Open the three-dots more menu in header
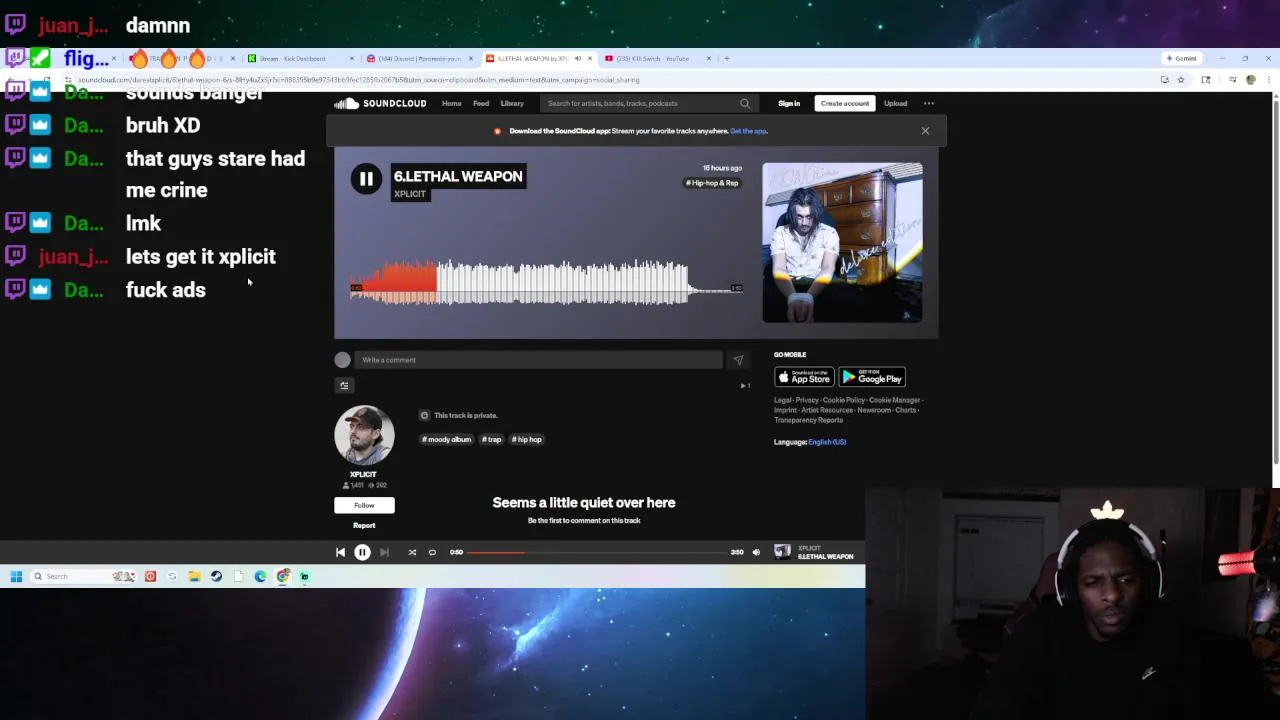Viewport: 1280px width, 720px height. (x=929, y=103)
